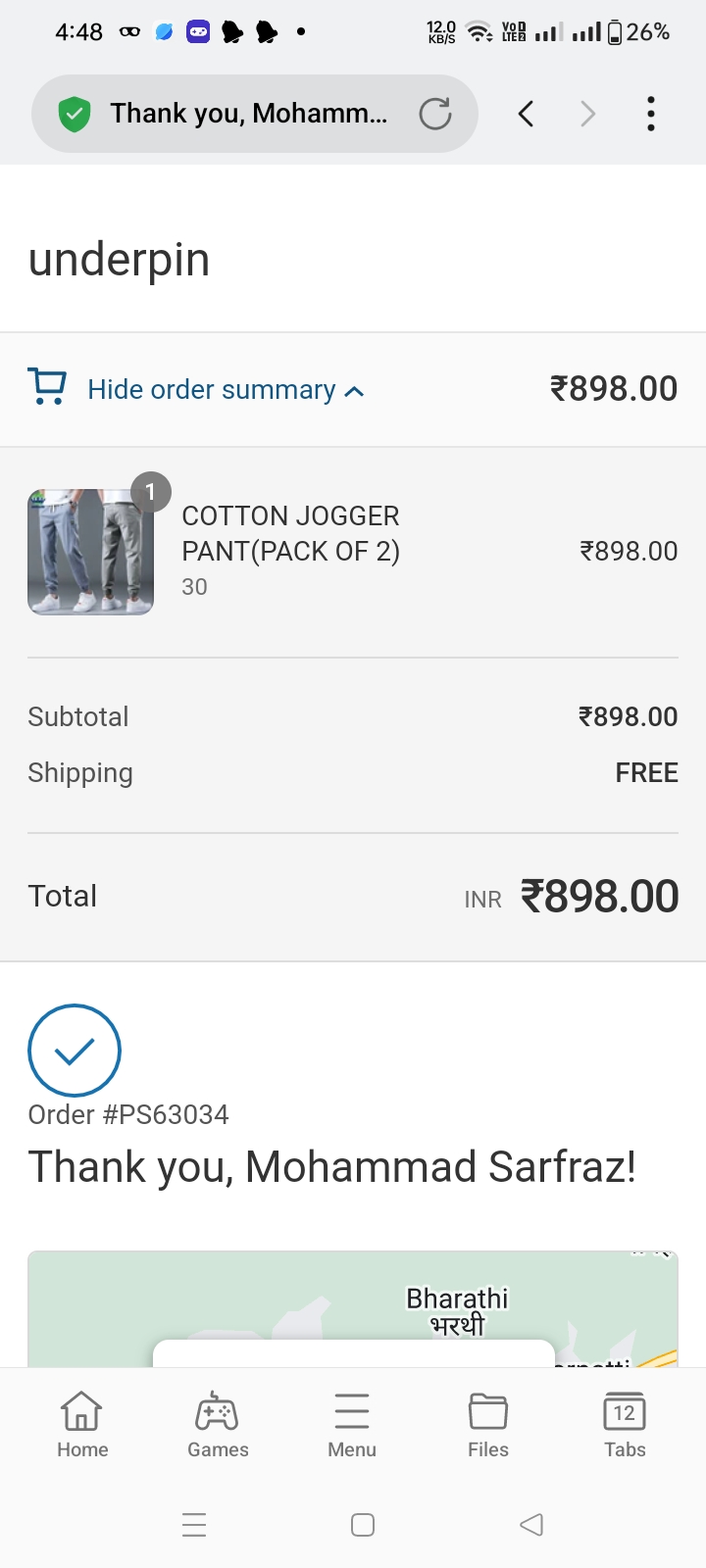Tap the green security shield icon

[75, 115]
